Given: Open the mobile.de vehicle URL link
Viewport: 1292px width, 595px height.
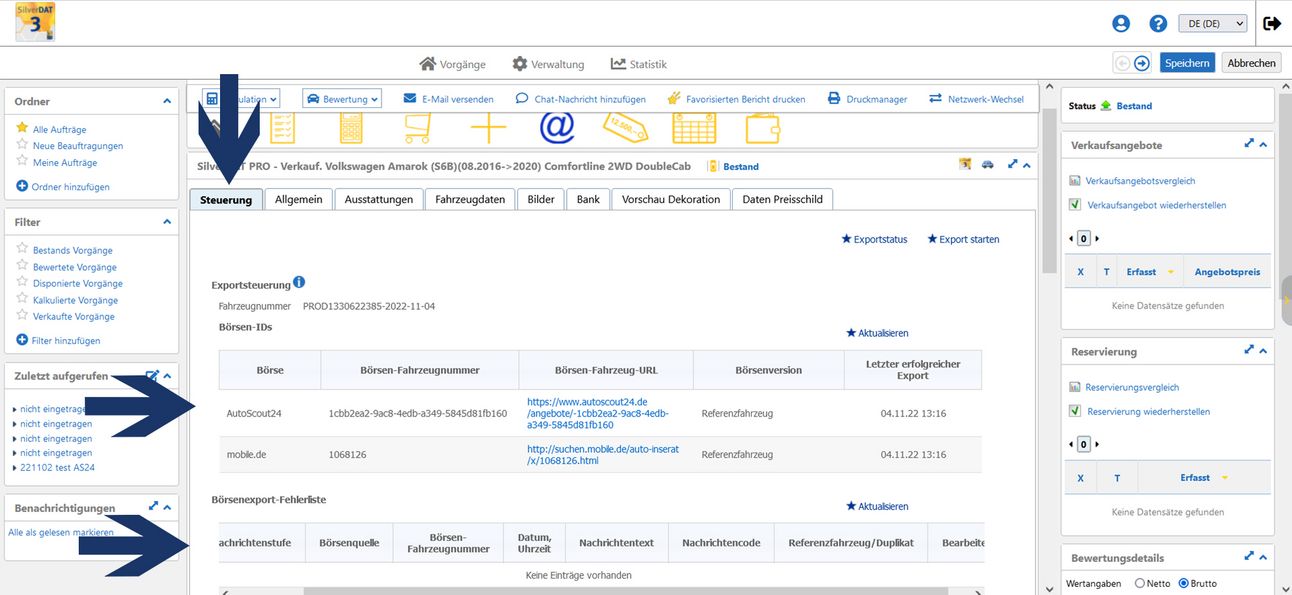Looking at the screenshot, I should click(603, 455).
